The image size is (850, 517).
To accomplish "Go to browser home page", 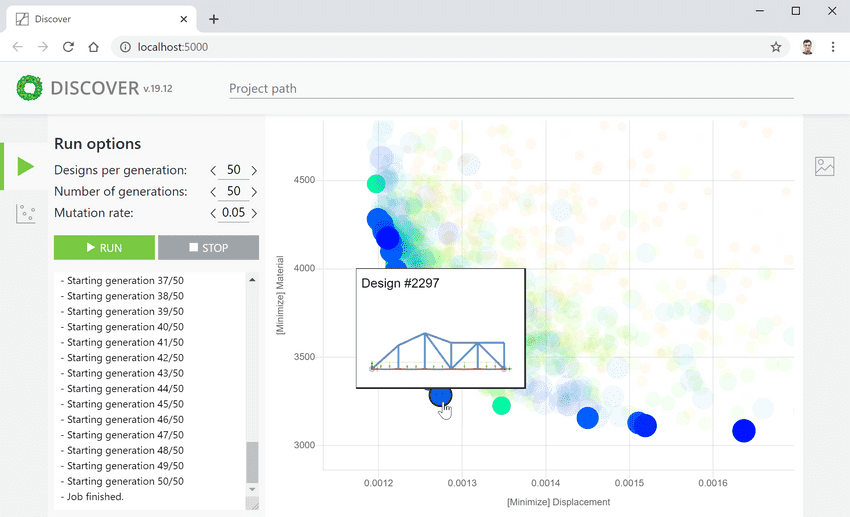I will pos(93,47).
